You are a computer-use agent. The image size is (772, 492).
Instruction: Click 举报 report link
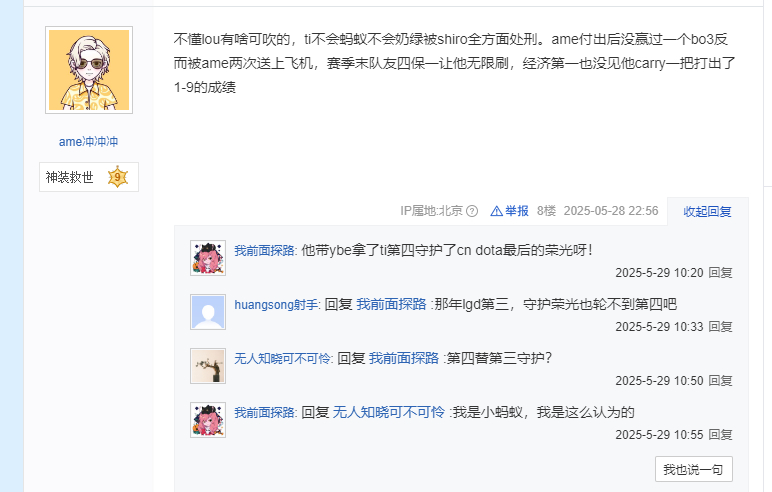pos(516,211)
